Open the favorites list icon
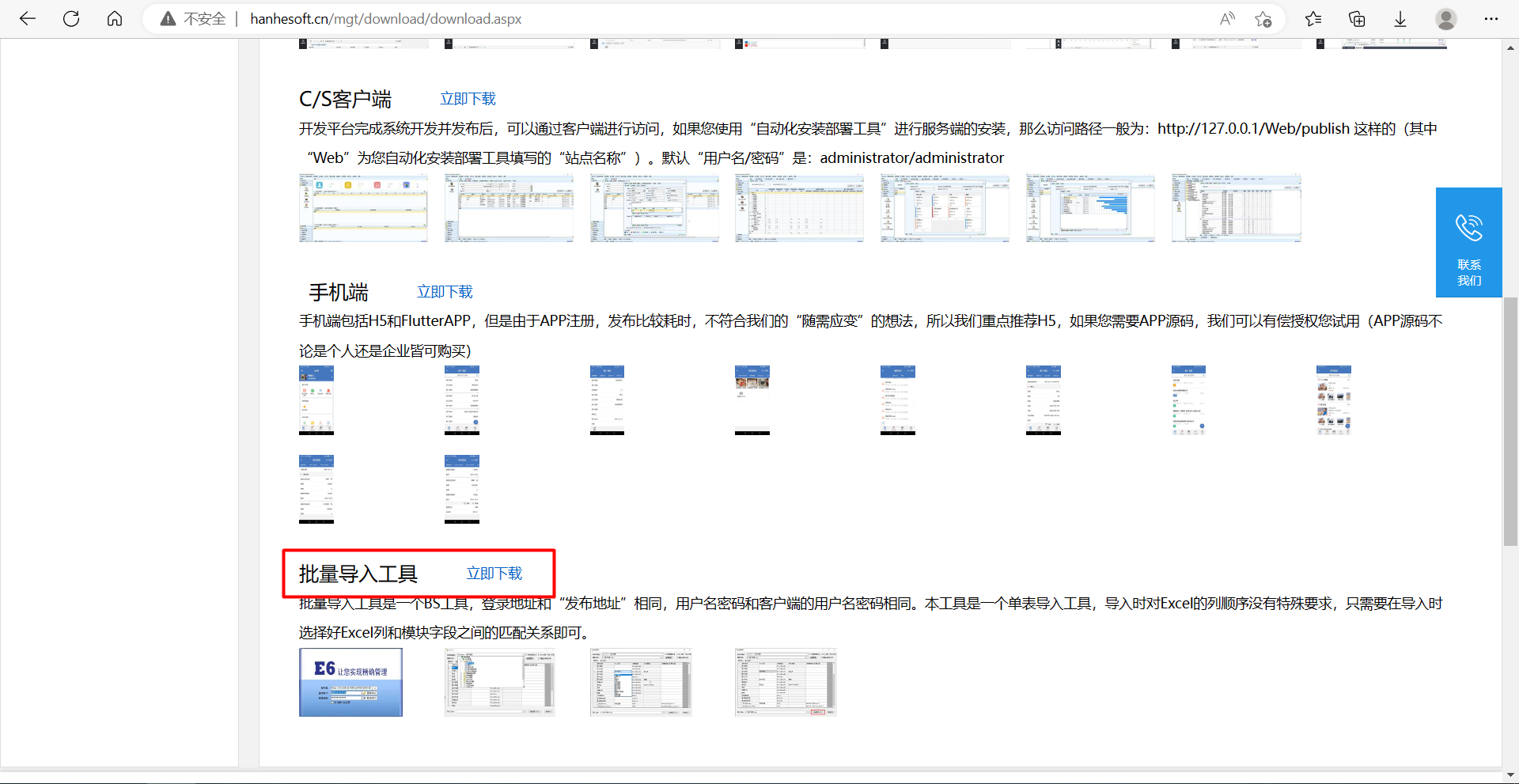 pyautogui.click(x=1313, y=19)
